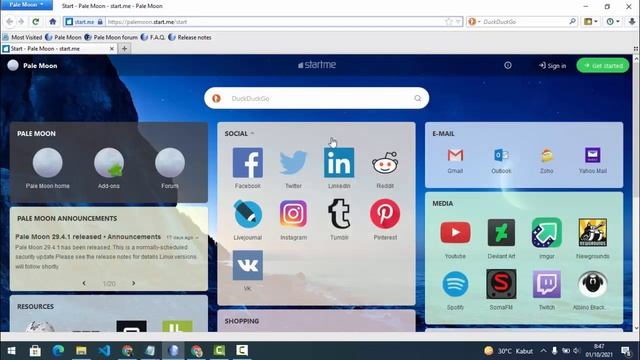Reload the current page
Screen dimensions: 640x360
click(x=36, y=22)
